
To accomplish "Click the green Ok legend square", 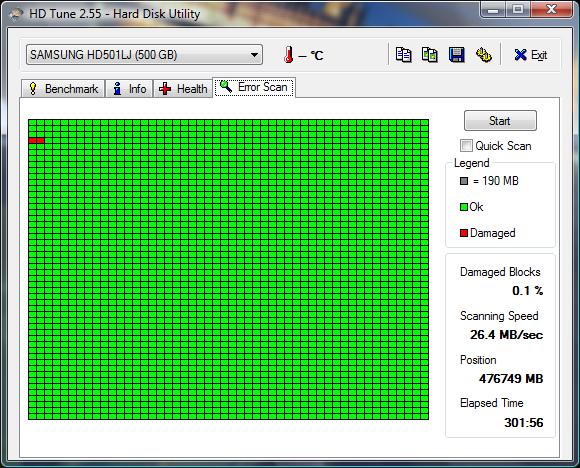I will [x=464, y=207].
